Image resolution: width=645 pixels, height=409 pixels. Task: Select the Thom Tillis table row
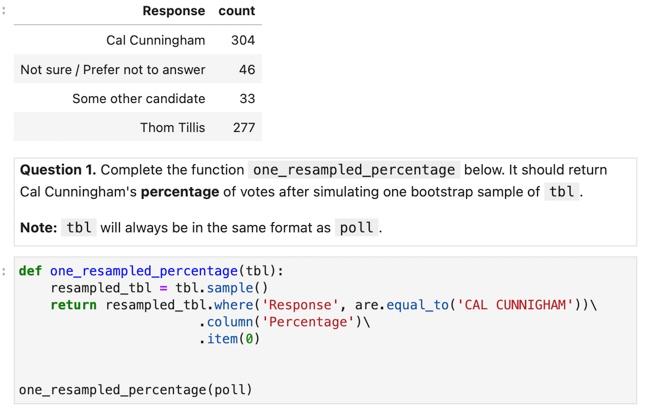(138, 127)
